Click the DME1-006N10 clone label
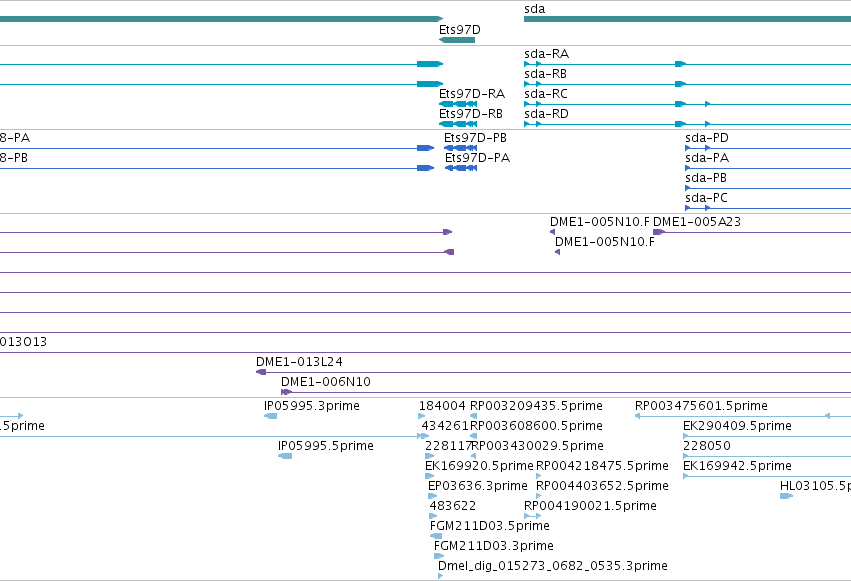This screenshot has width=851, height=581. coord(326,382)
